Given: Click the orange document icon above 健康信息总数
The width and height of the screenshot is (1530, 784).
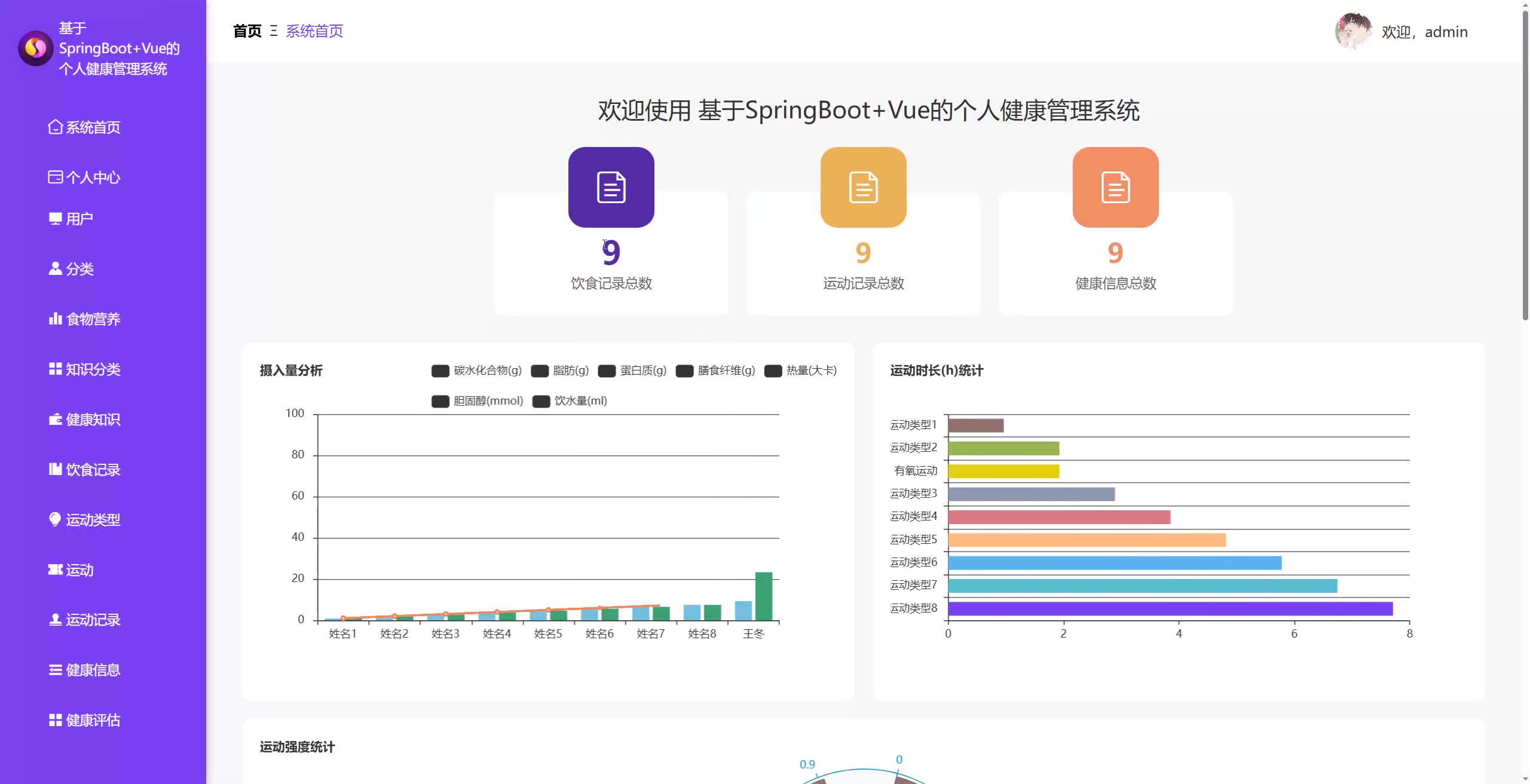Looking at the screenshot, I should 1115,188.
